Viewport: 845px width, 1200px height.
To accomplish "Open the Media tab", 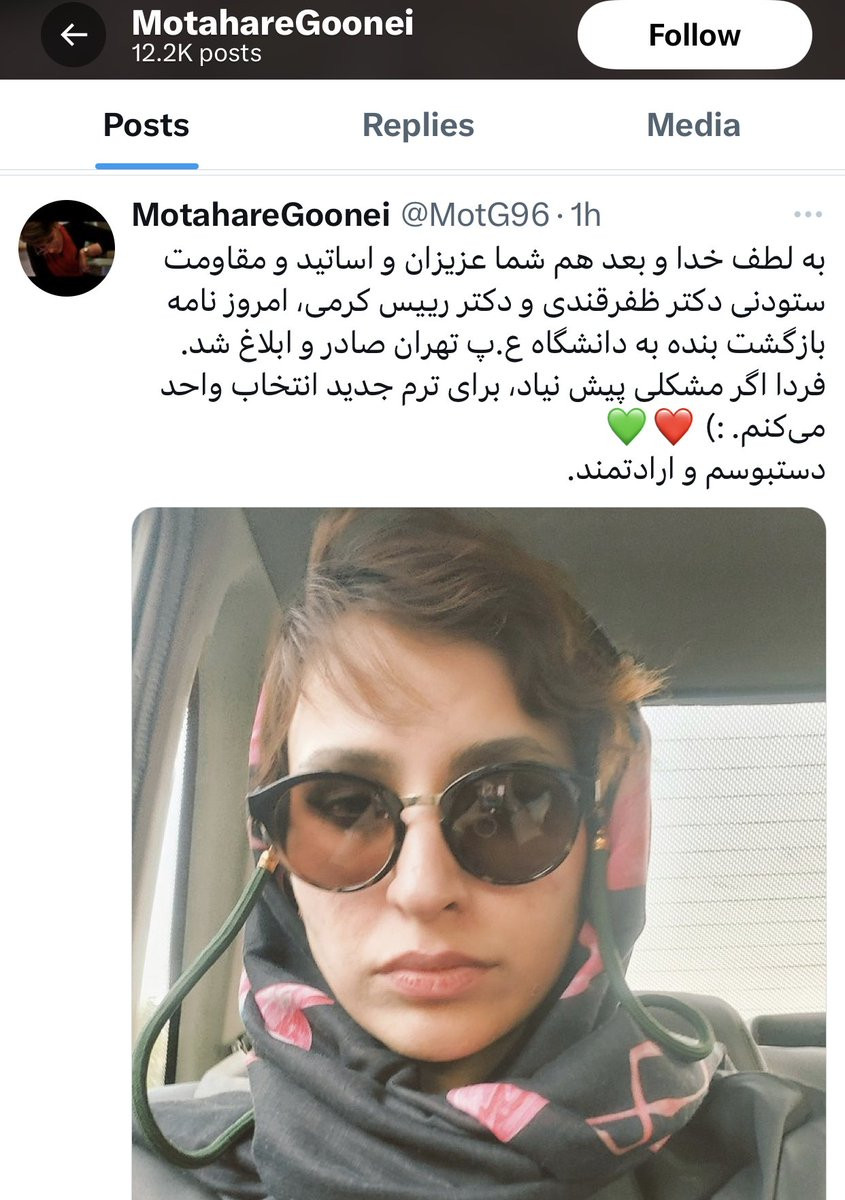I will tap(693, 125).
